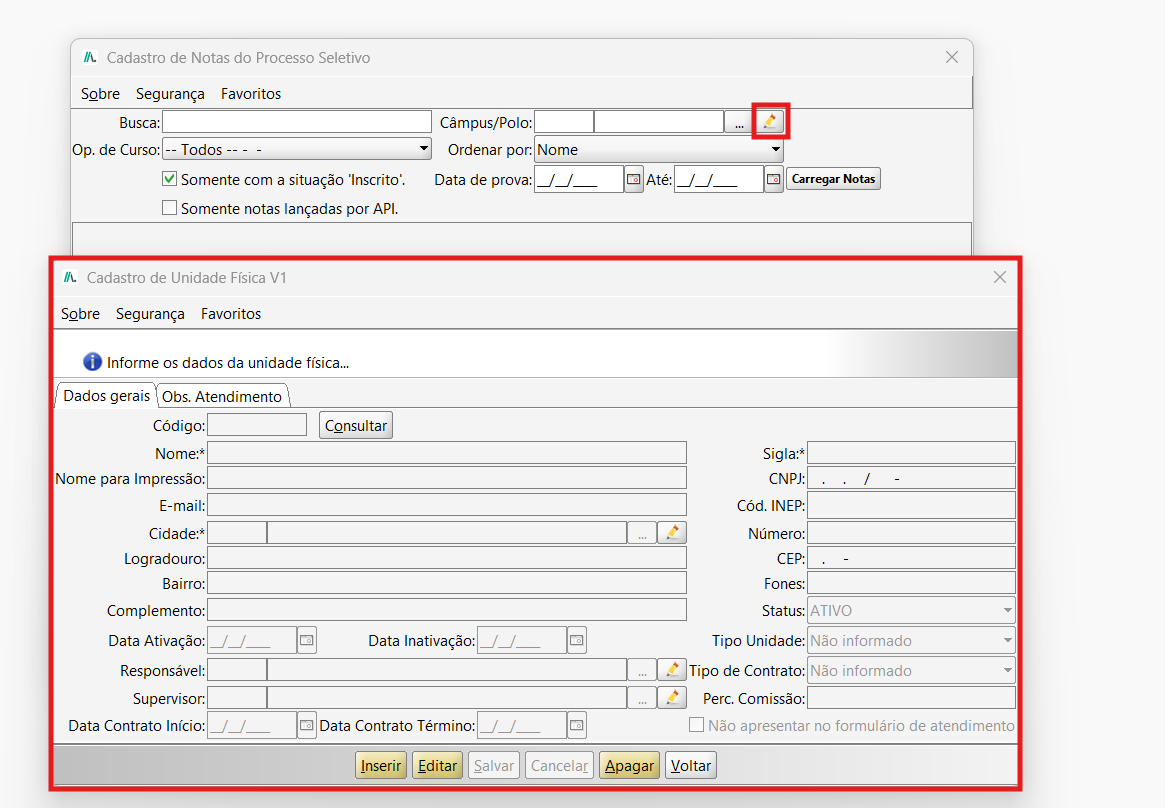This screenshot has width=1165, height=808.
Task: Click the Carregar Notas button
Action: click(833, 179)
